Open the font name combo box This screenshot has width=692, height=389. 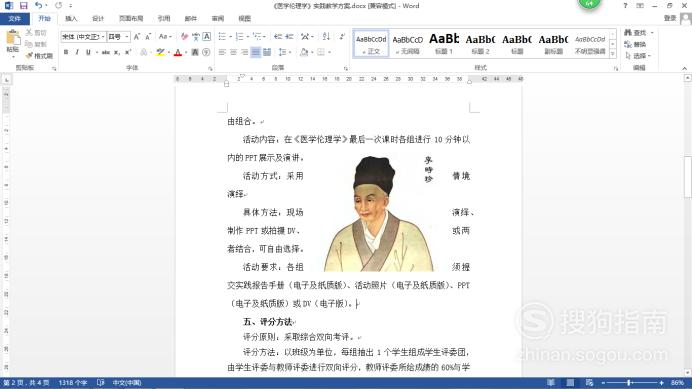point(83,37)
